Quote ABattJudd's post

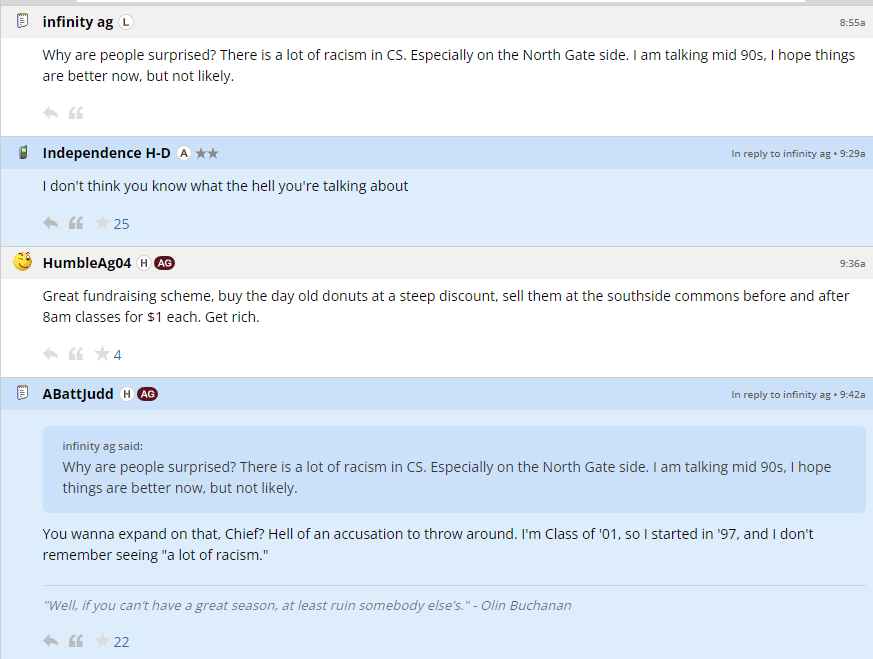point(76,641)
